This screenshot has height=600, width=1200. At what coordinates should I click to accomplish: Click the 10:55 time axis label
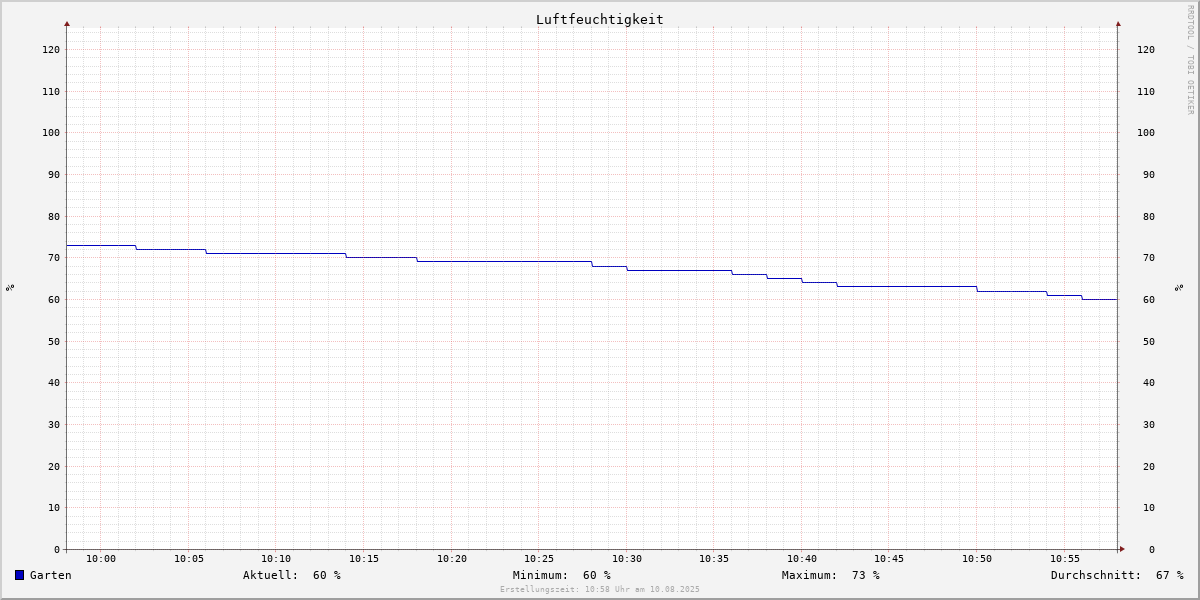(x=1065, y=559)
